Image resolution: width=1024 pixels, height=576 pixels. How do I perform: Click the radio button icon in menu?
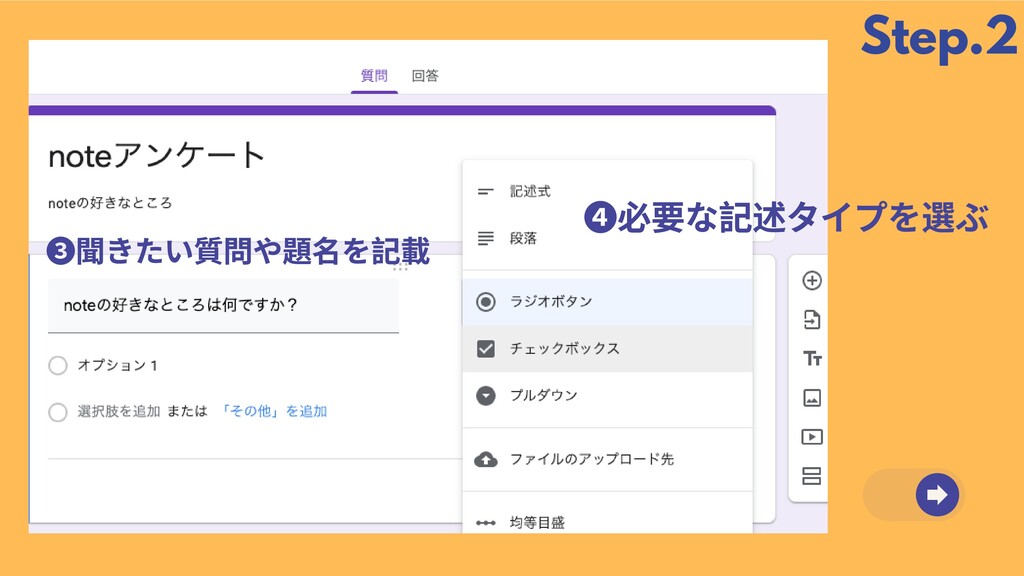click(485, 302)
